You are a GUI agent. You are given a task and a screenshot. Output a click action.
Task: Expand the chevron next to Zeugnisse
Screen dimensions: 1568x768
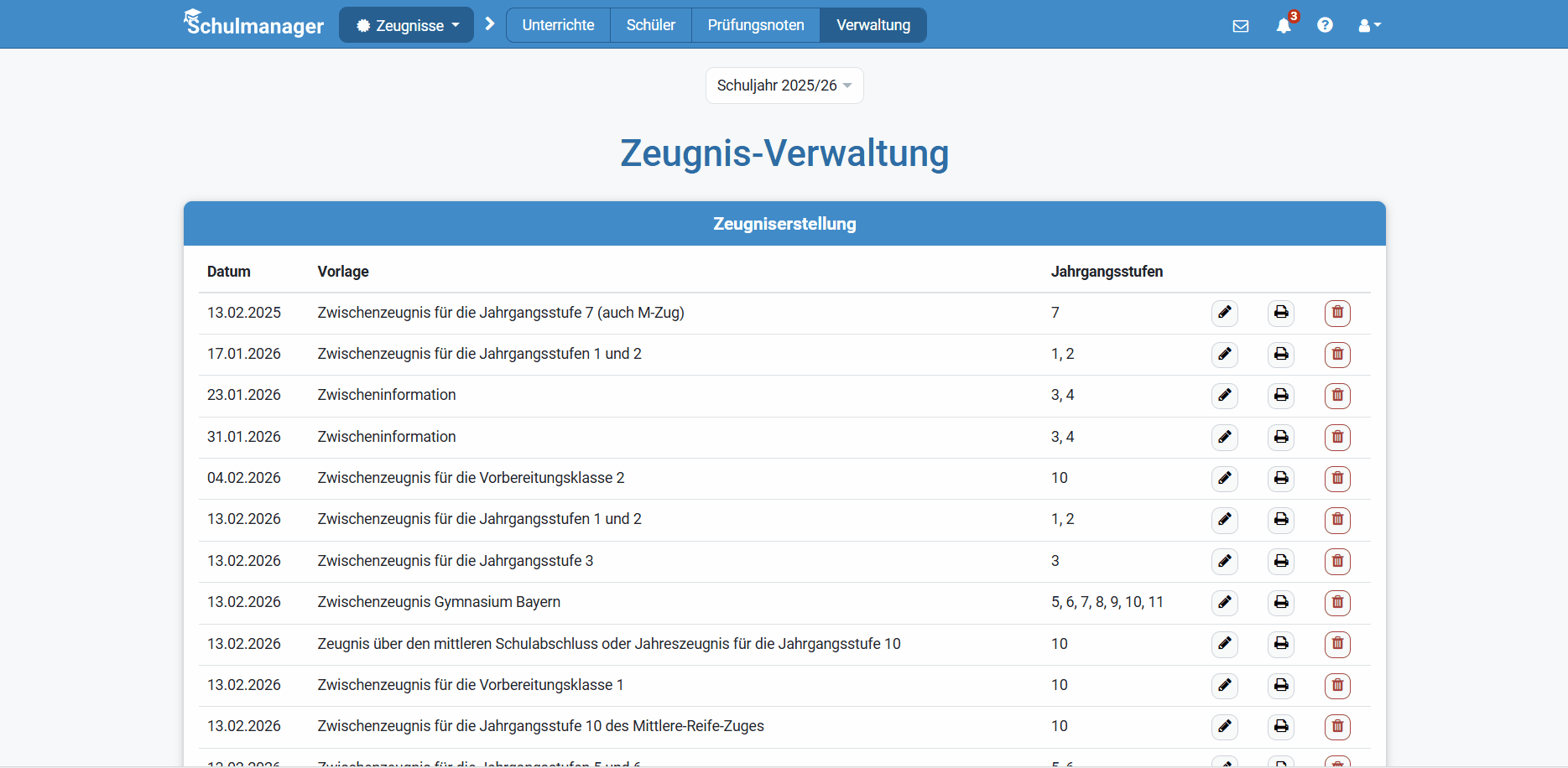click(489, 23)
